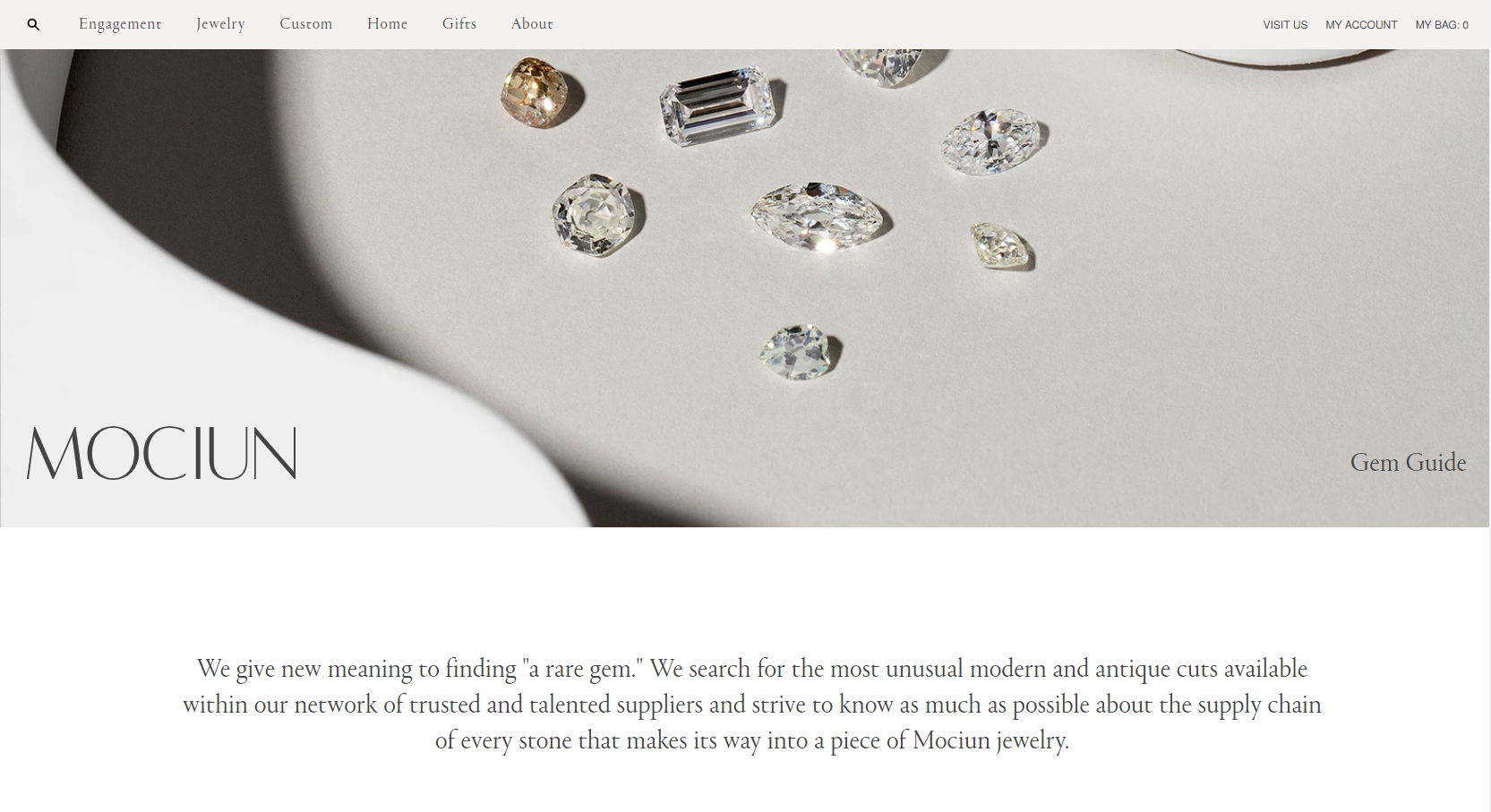Image resolution: width=1491 pixels, height=812 pixels.
Task: Click the small pale yellow pear diamond
Action: coord(1001,245)
